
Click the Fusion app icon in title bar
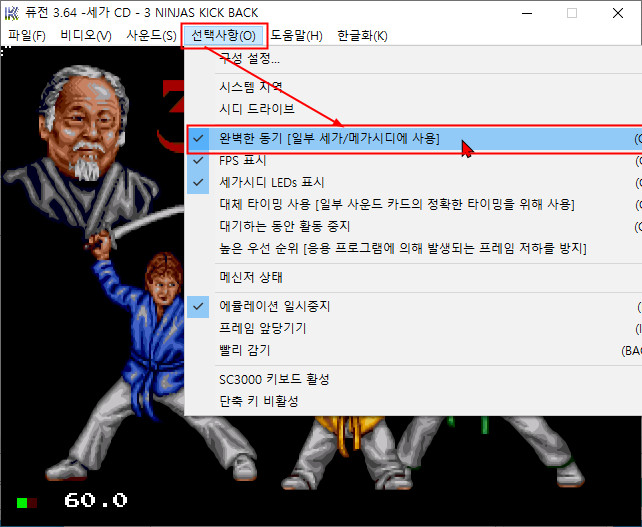click(x=11, y=13)
